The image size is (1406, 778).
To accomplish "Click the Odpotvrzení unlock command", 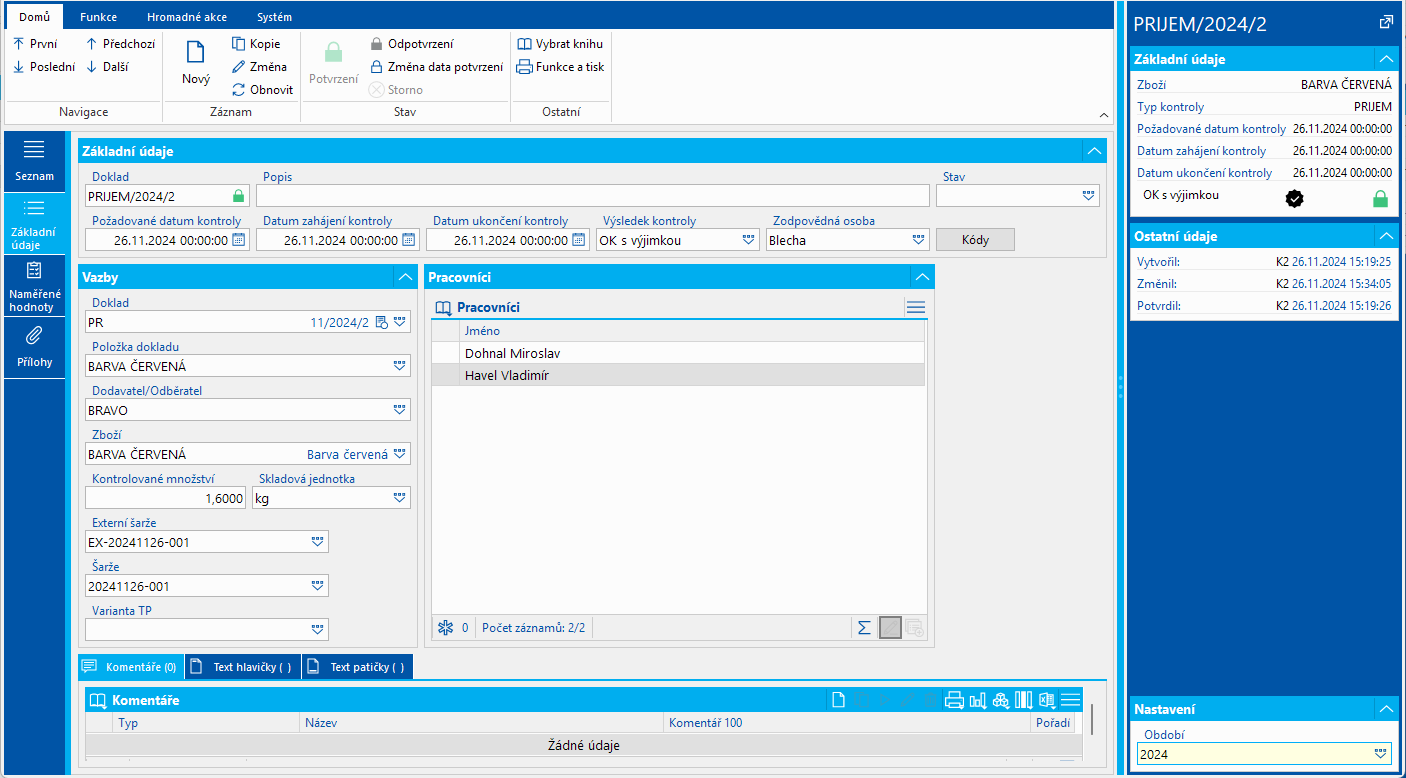I will click(x=411, y=44).
